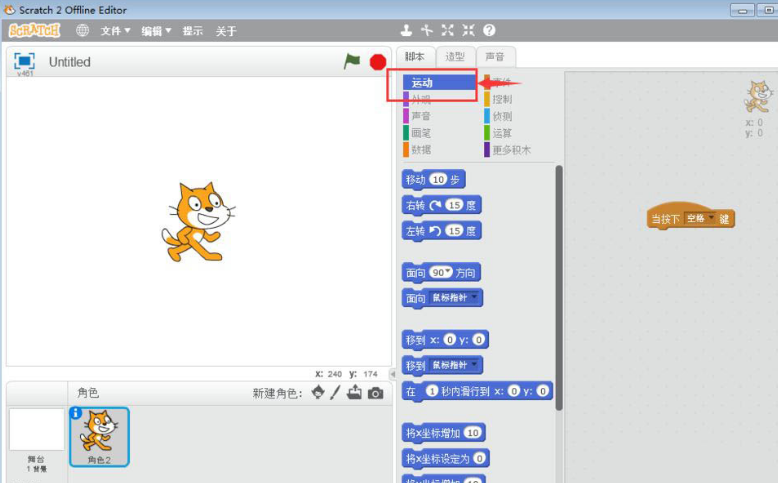Select the duplicate stamp tool
The width and height of the screenshot is (778, 483).
(x=406, y=30)
